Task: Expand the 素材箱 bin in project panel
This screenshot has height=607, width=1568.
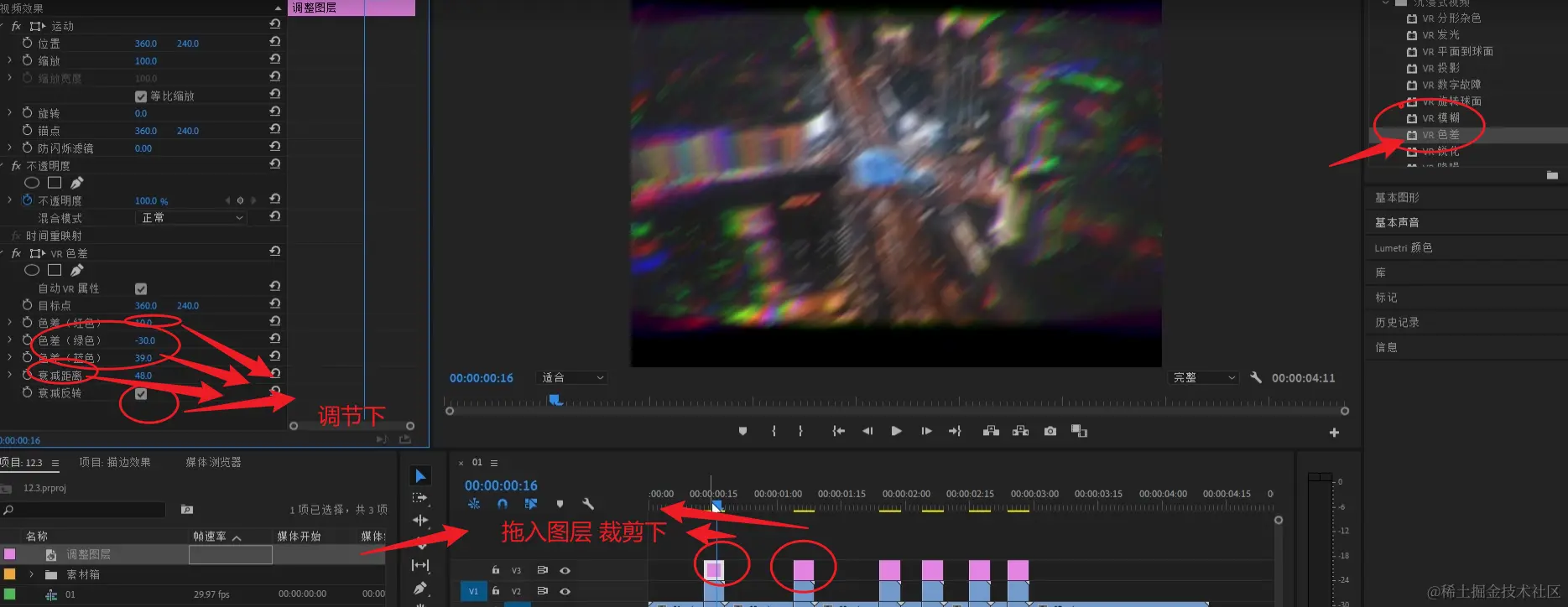Action: coord(32,574)
